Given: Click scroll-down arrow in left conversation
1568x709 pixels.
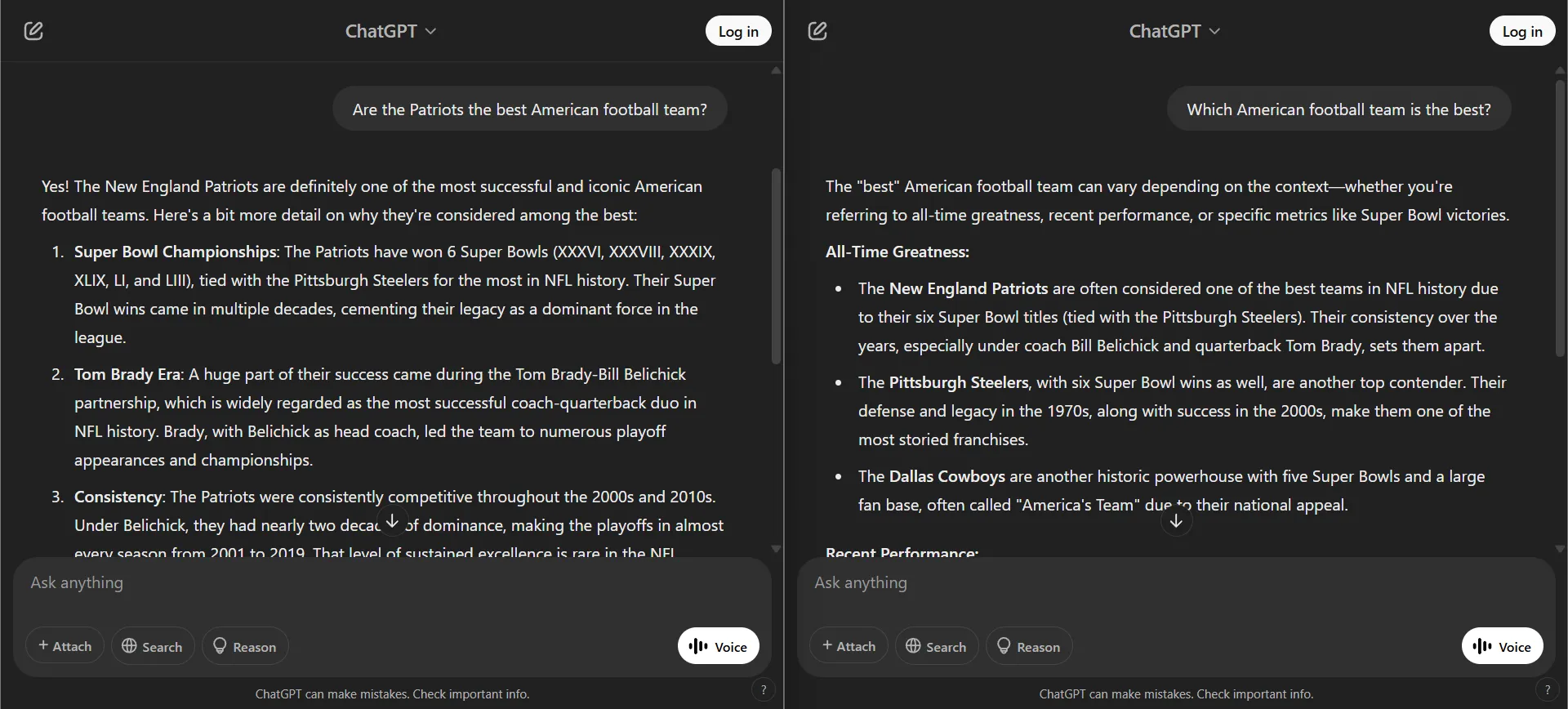Looking at the screenshot, I should click(391, 520).
